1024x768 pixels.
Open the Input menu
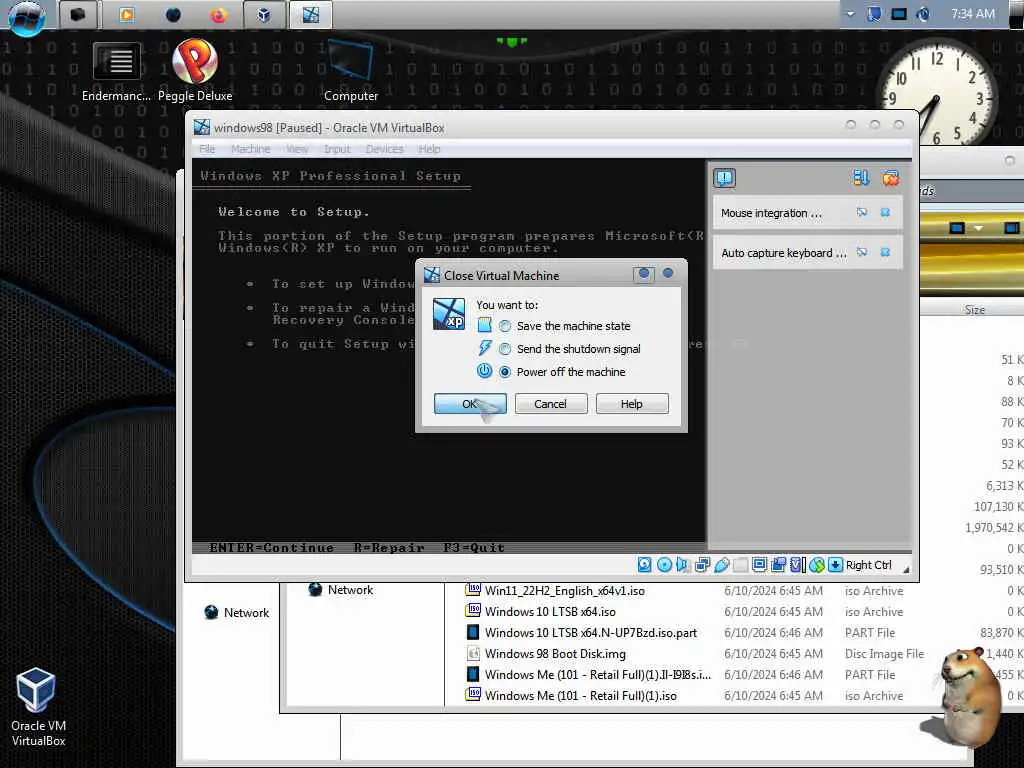coord(337,149)
